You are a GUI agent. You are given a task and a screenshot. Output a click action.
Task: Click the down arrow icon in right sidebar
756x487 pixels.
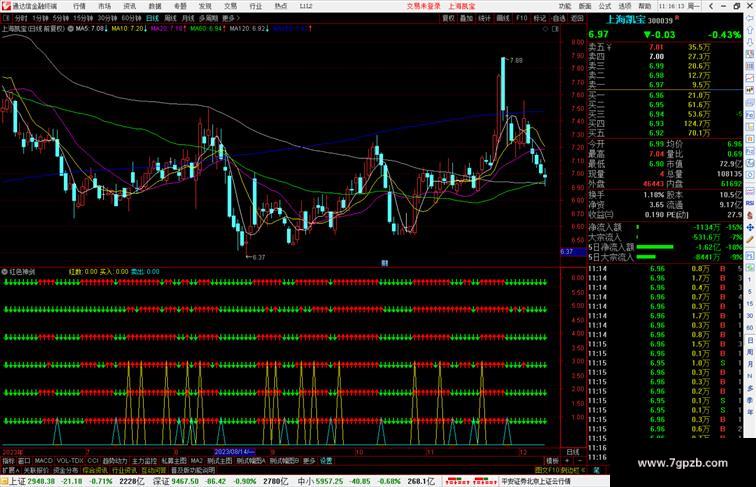750,42
